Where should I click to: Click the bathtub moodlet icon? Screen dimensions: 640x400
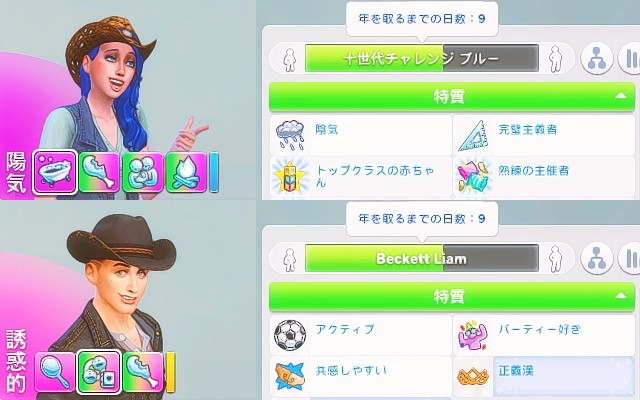pos(55,171)
